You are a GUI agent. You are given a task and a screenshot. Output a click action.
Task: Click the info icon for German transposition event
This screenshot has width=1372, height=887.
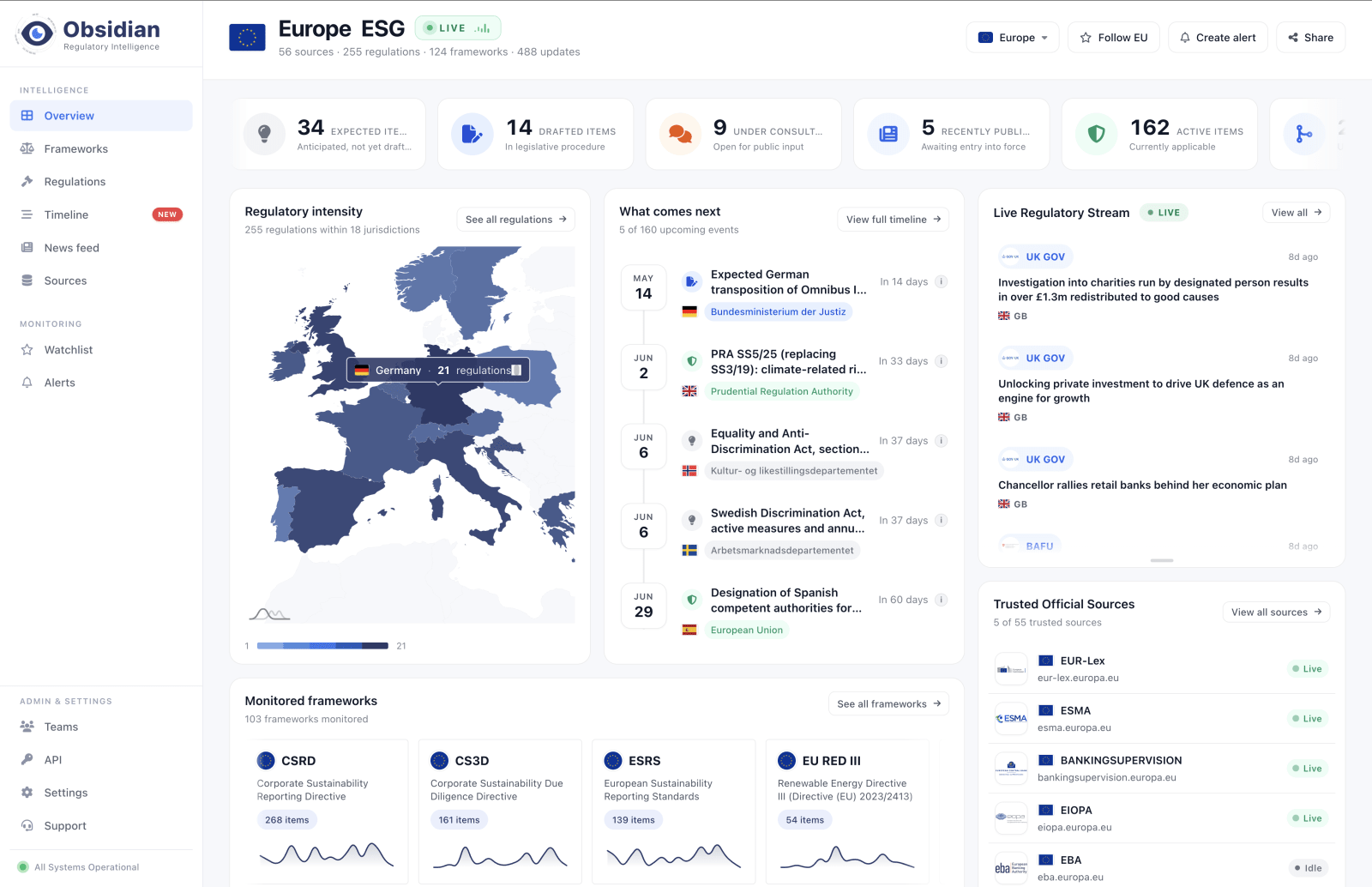[x=941, y=281]
